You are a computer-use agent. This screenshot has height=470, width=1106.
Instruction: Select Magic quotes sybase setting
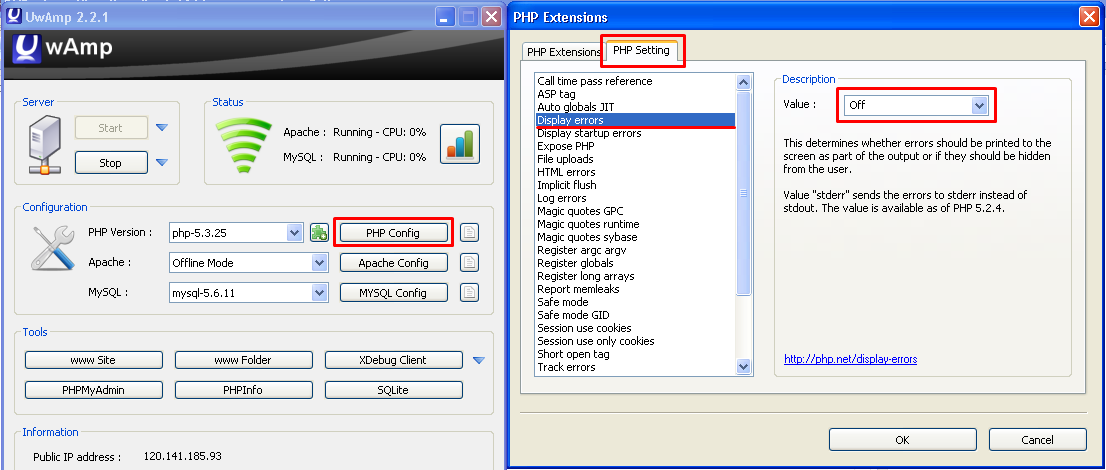[635, 237]
